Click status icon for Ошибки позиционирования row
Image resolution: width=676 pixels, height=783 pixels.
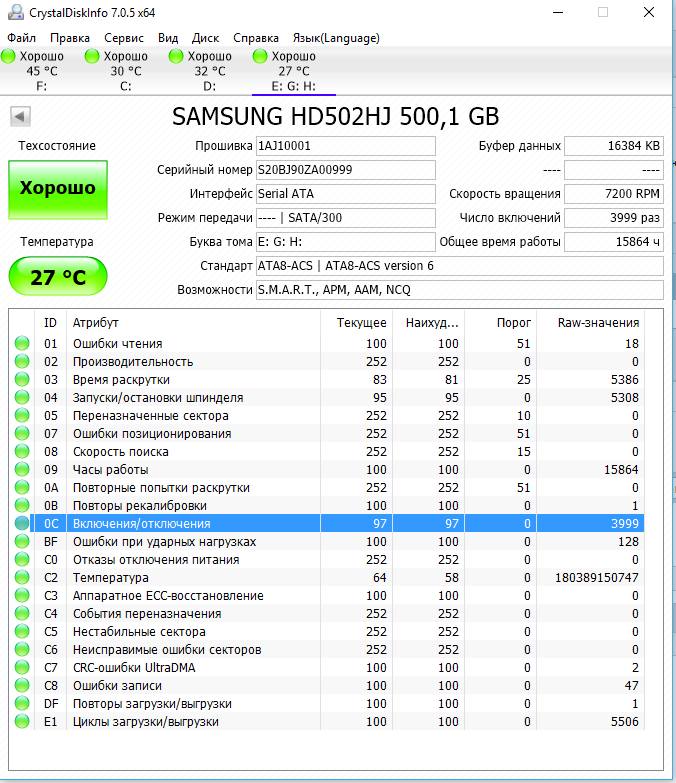pos(22,433)
